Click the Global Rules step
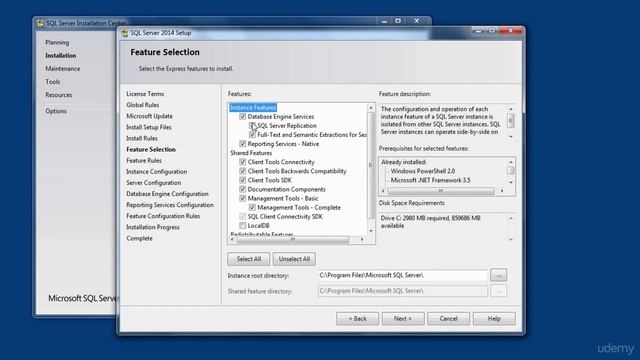The height and width of the screenshot is (360, 640). pyautogui.click(x=142, y=105)
